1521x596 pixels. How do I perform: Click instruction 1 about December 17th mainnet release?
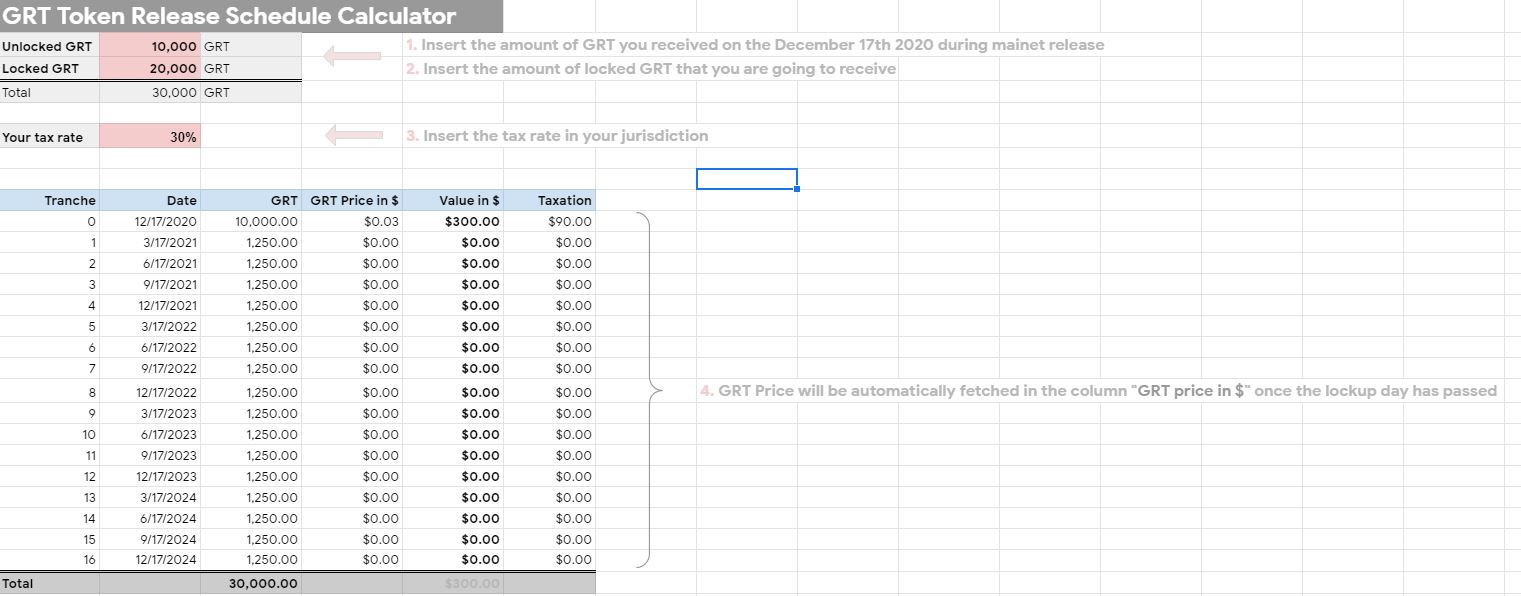click(x=755, y=45)
